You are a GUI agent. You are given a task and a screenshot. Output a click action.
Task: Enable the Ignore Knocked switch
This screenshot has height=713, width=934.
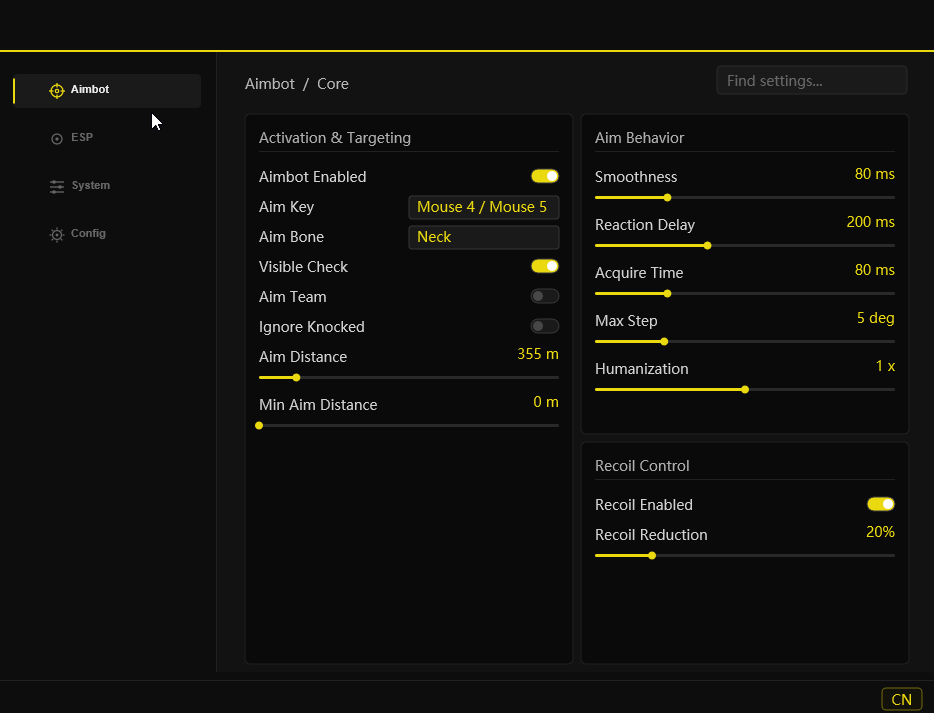click(544, 326)
